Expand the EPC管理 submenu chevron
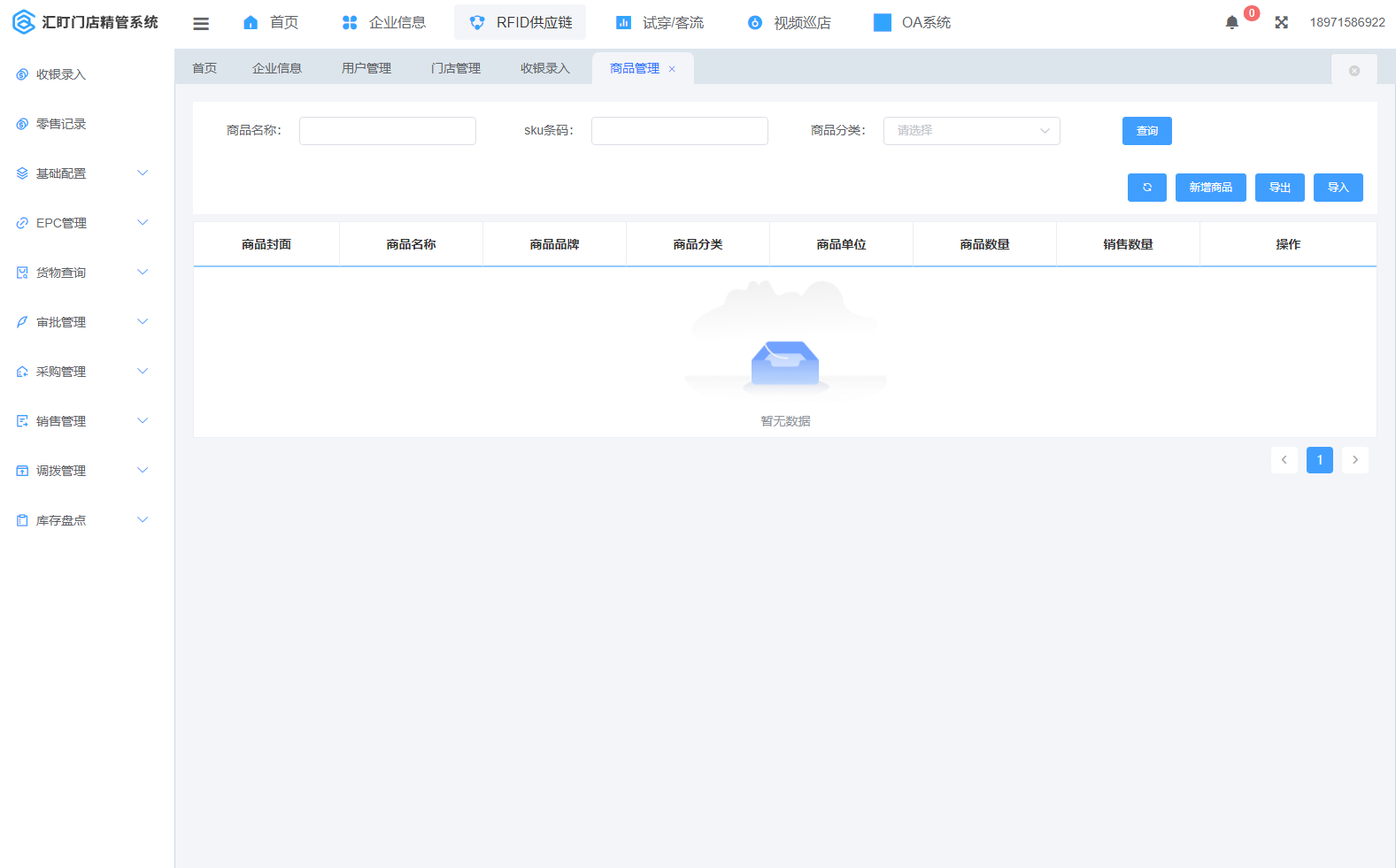Image resolution: width=1396 pixels, height=868 pixels. (x=143, y=223)
